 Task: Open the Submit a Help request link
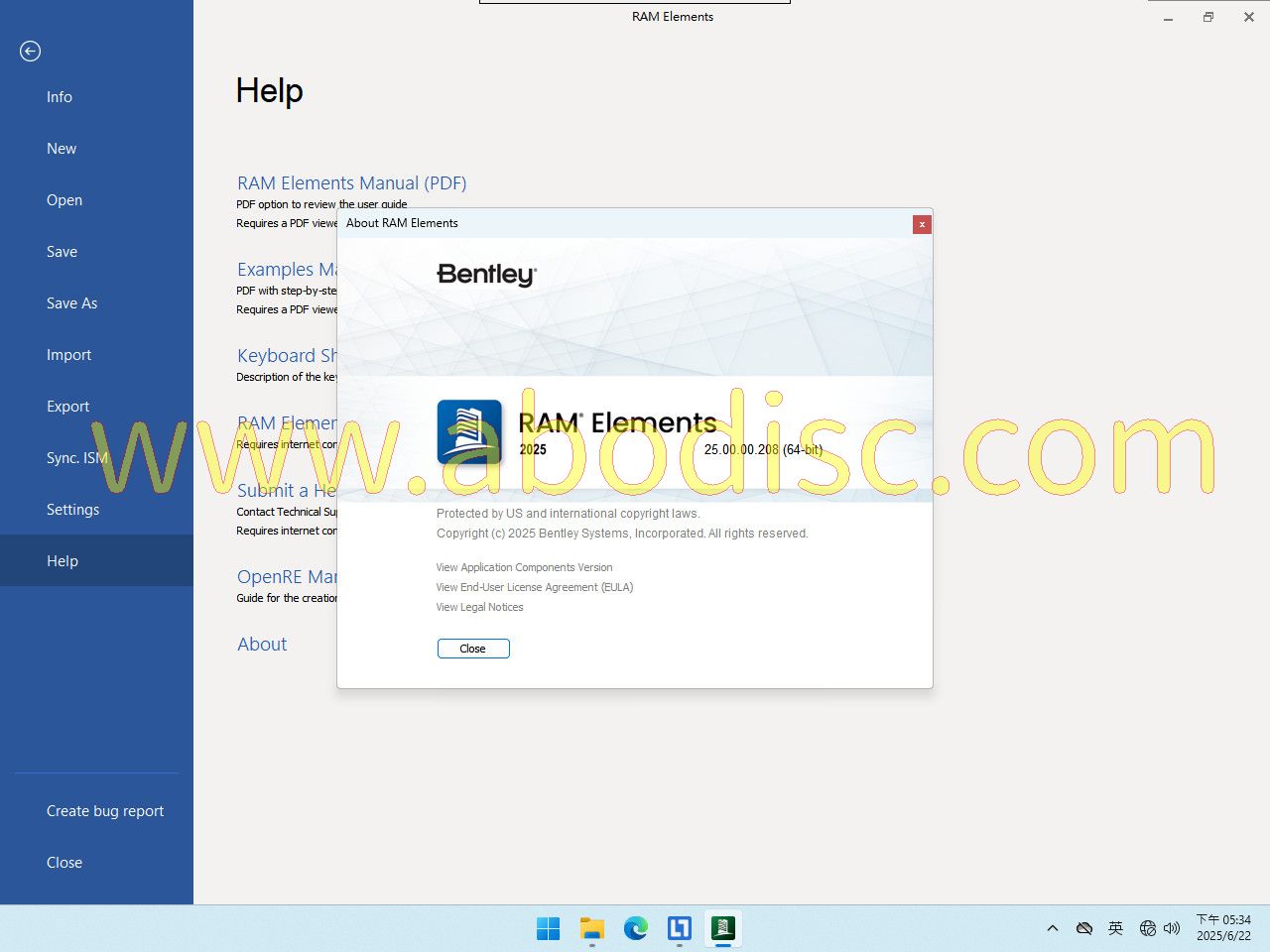[287, 491]
